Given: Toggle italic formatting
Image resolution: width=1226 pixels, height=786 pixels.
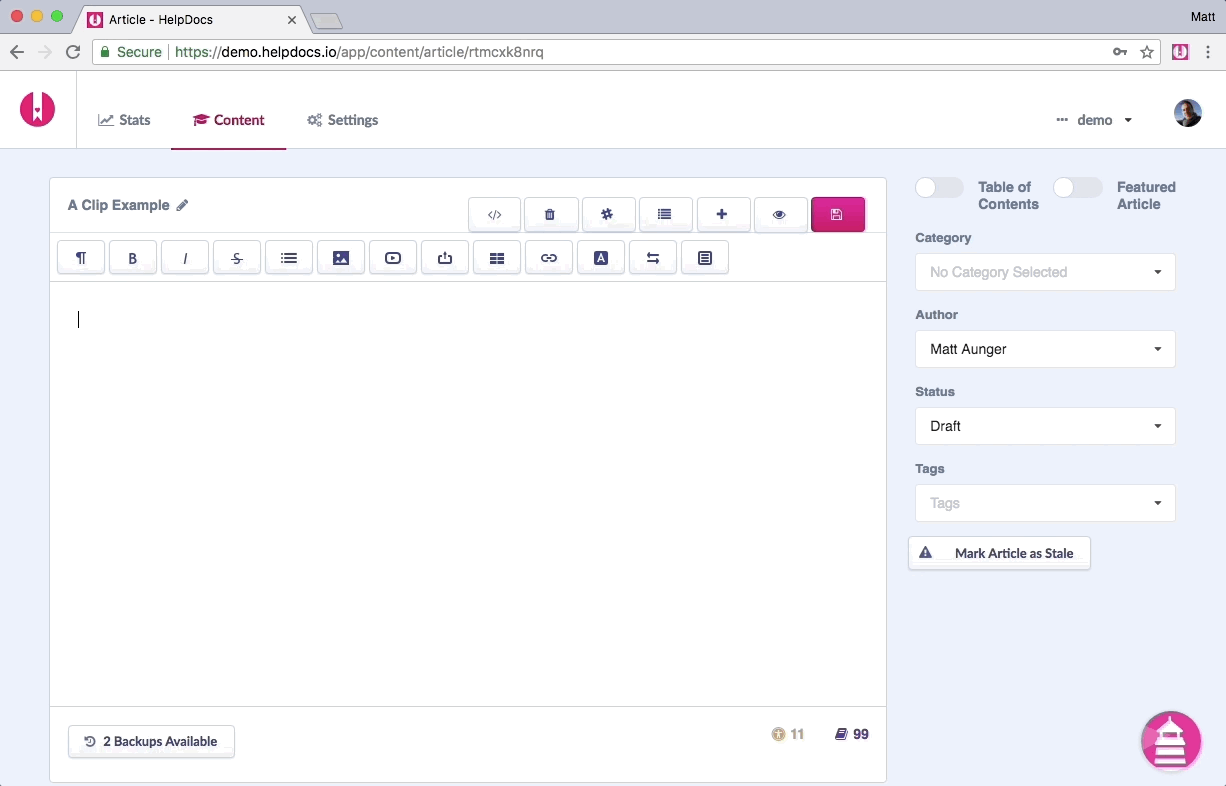Looking at the screenshot, I should pos(185,258).
